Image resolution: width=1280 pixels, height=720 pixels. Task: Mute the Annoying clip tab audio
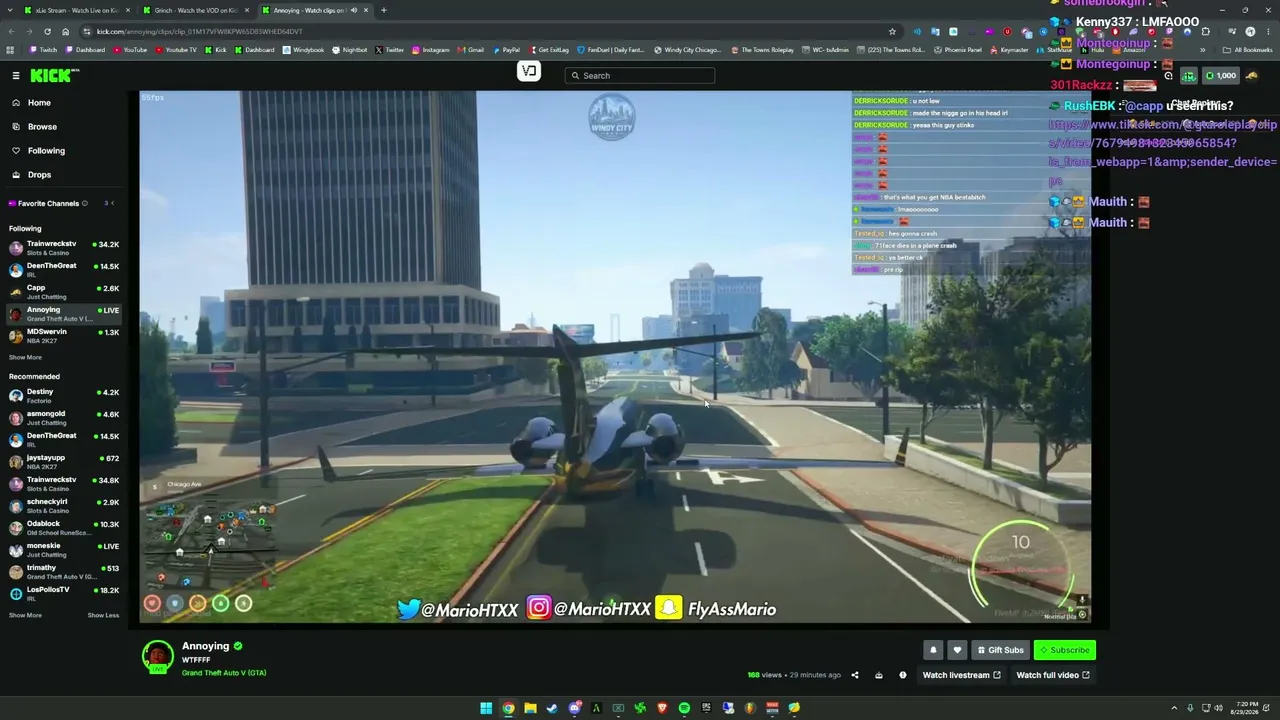click(352, 10)
